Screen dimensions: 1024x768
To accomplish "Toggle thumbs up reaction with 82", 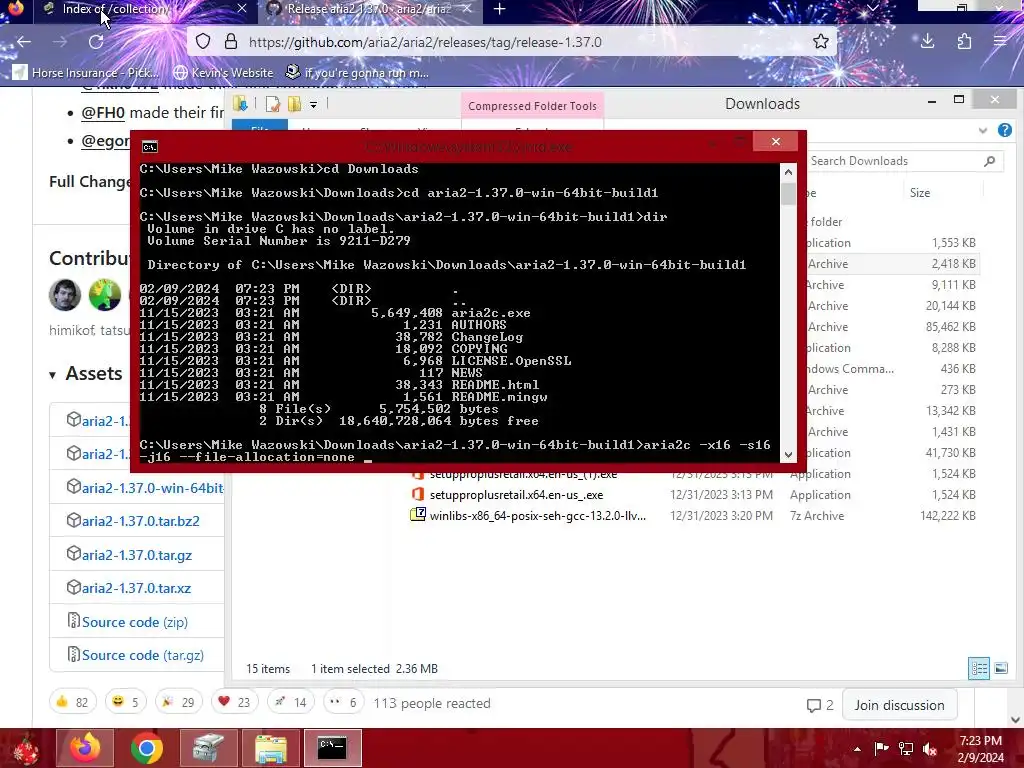I will pos(72,702).
